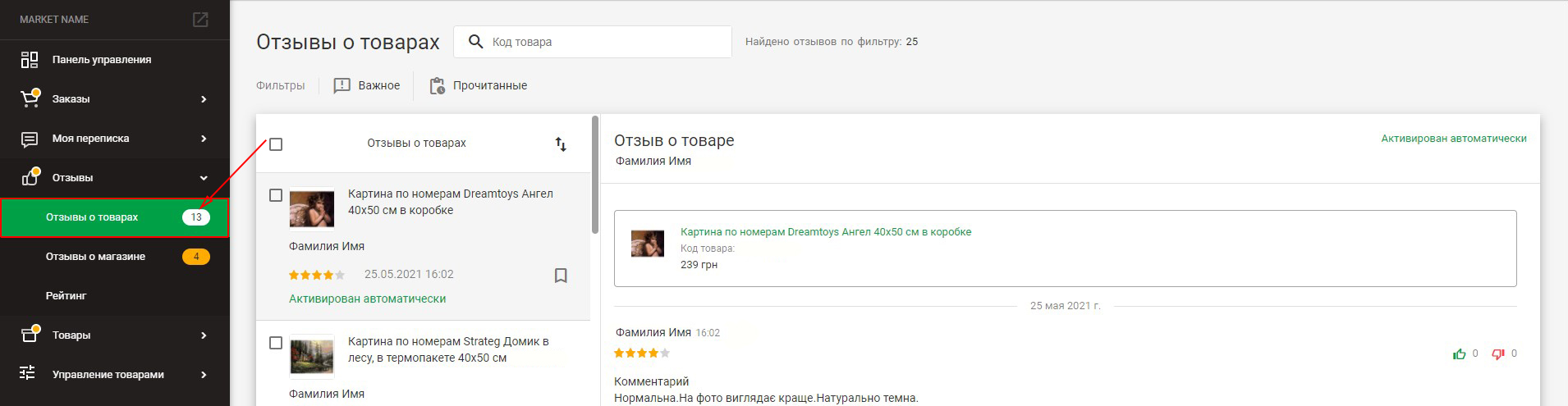Expand the Управление товарами submenu chevron
The image size is (1568, 406).
click(x=204, y=375)
